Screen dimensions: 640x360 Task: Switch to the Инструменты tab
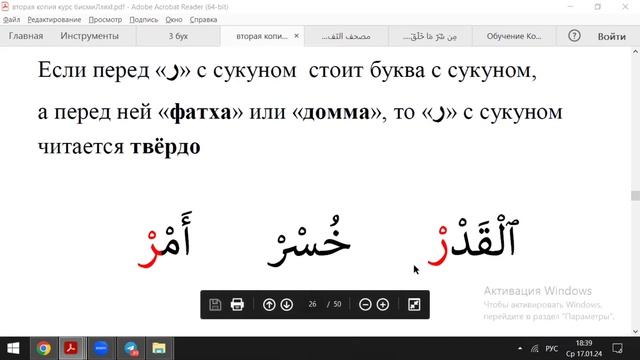[x=89, y=36]
